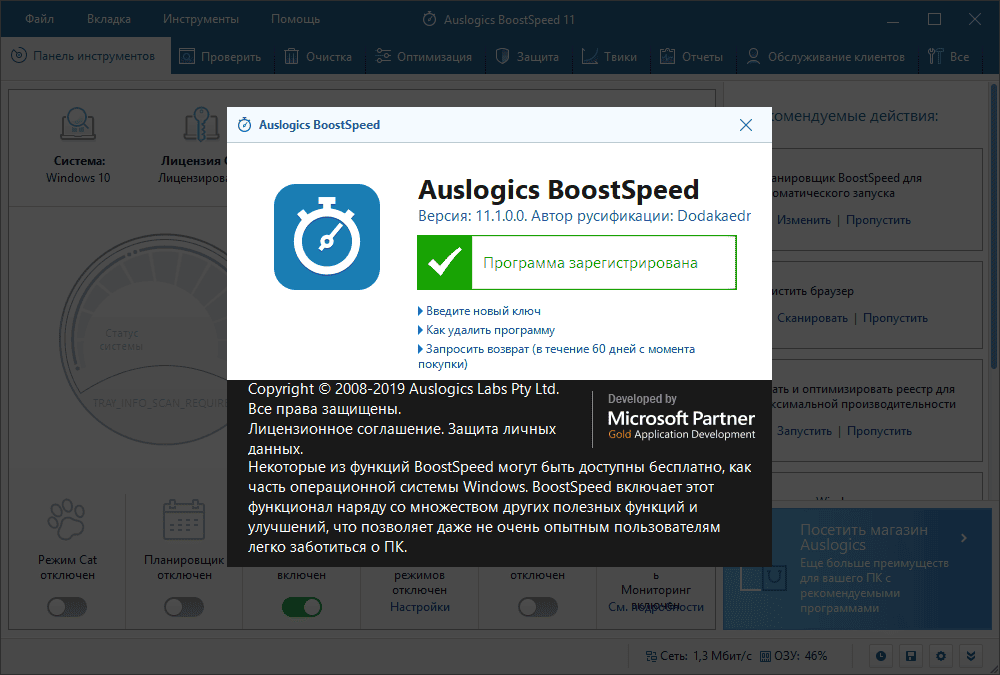This screenshot has height=675, width=1000.
Task: Open the Все tools tab
Action: point(948,57)
